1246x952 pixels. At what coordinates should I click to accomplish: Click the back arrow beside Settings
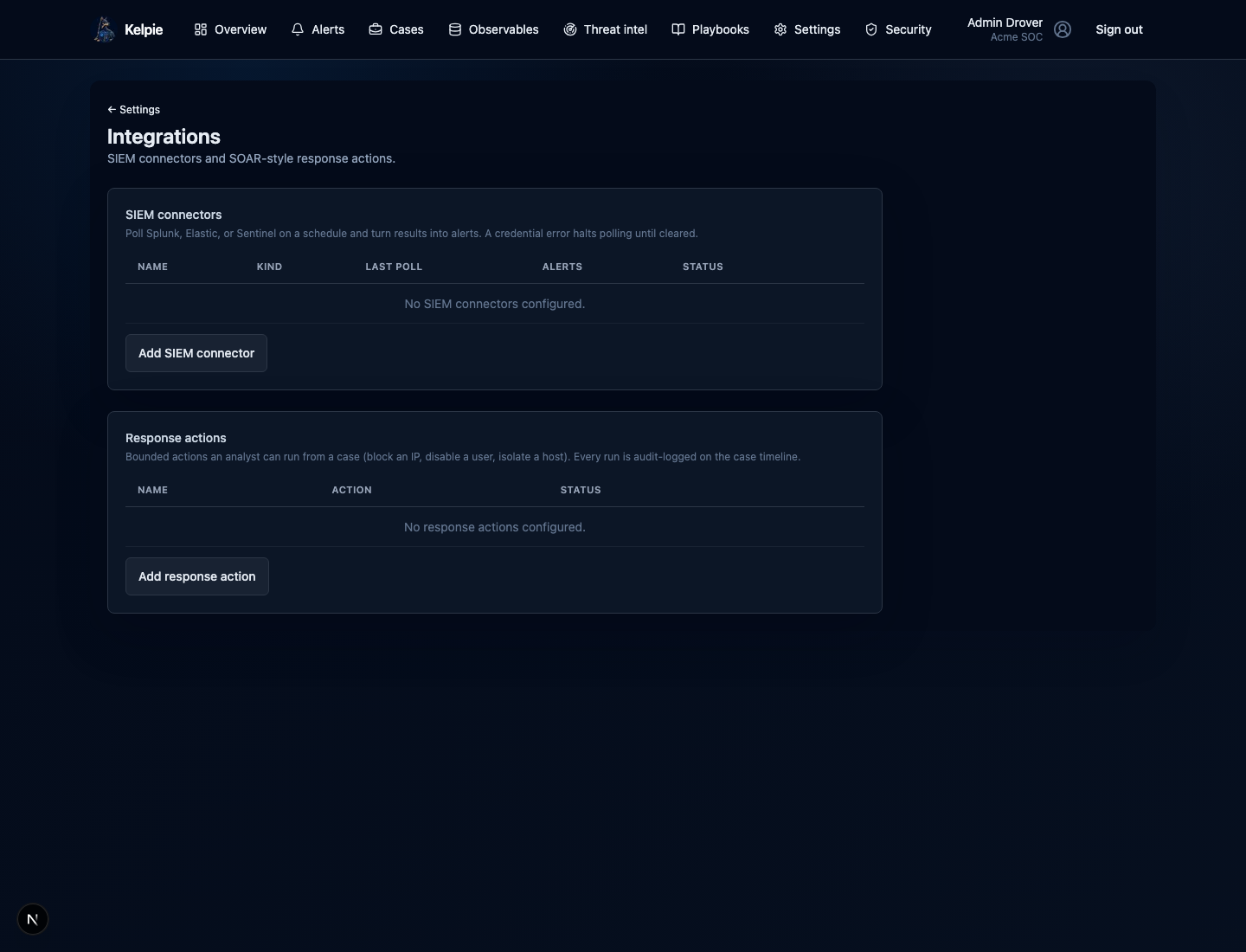(112, 110)
